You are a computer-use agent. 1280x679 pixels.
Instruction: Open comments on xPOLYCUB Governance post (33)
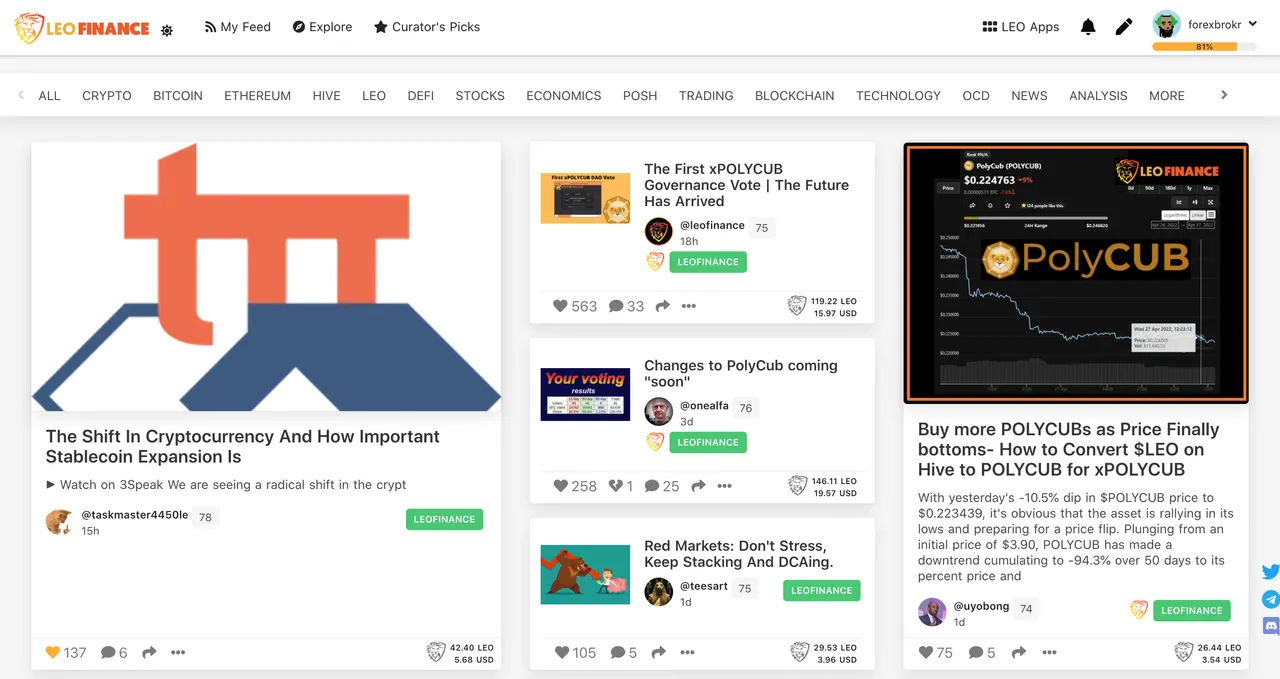[x=626, y=306]
